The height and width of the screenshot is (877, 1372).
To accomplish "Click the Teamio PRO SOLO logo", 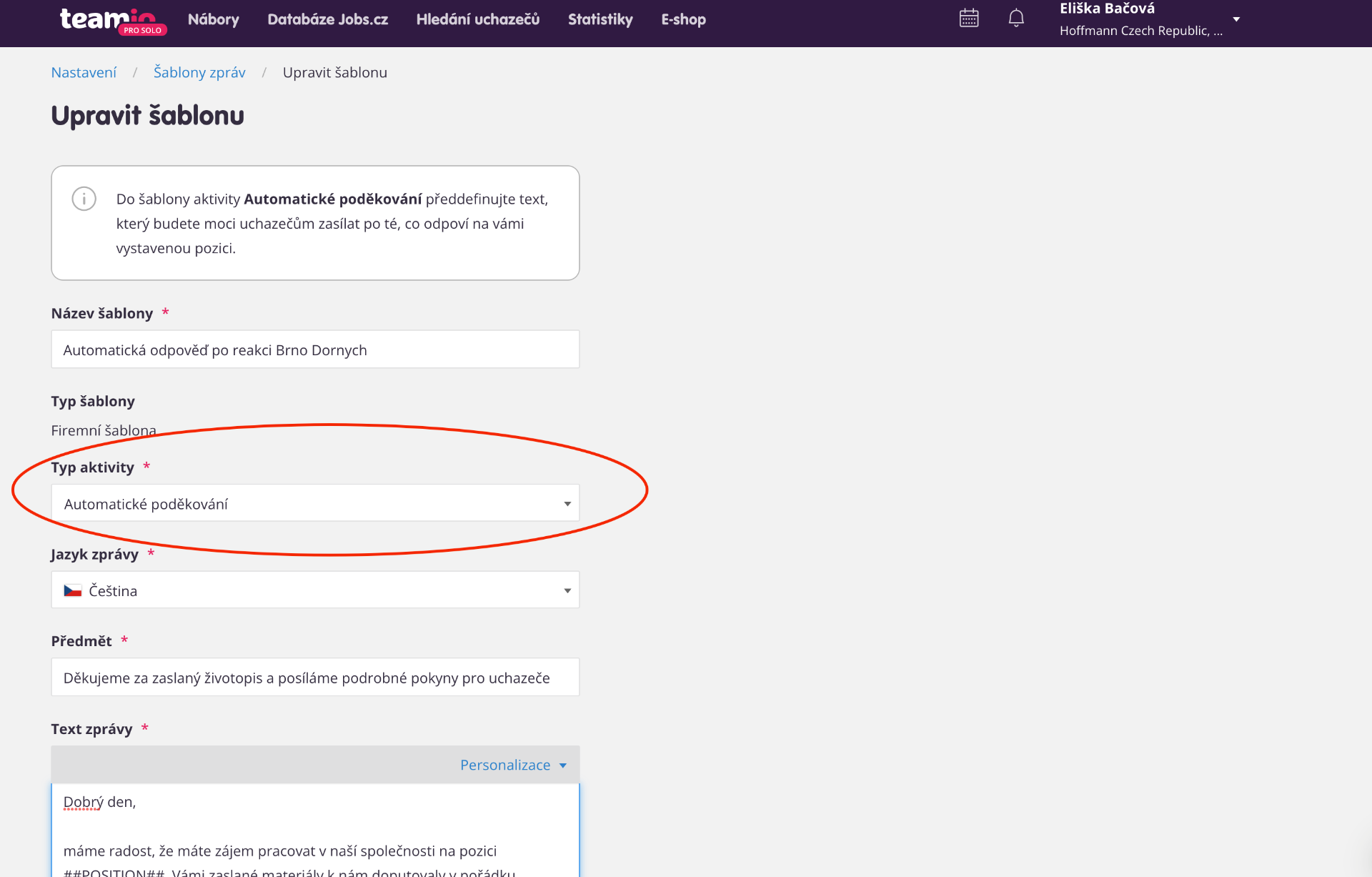I will [x=112, y=20].
